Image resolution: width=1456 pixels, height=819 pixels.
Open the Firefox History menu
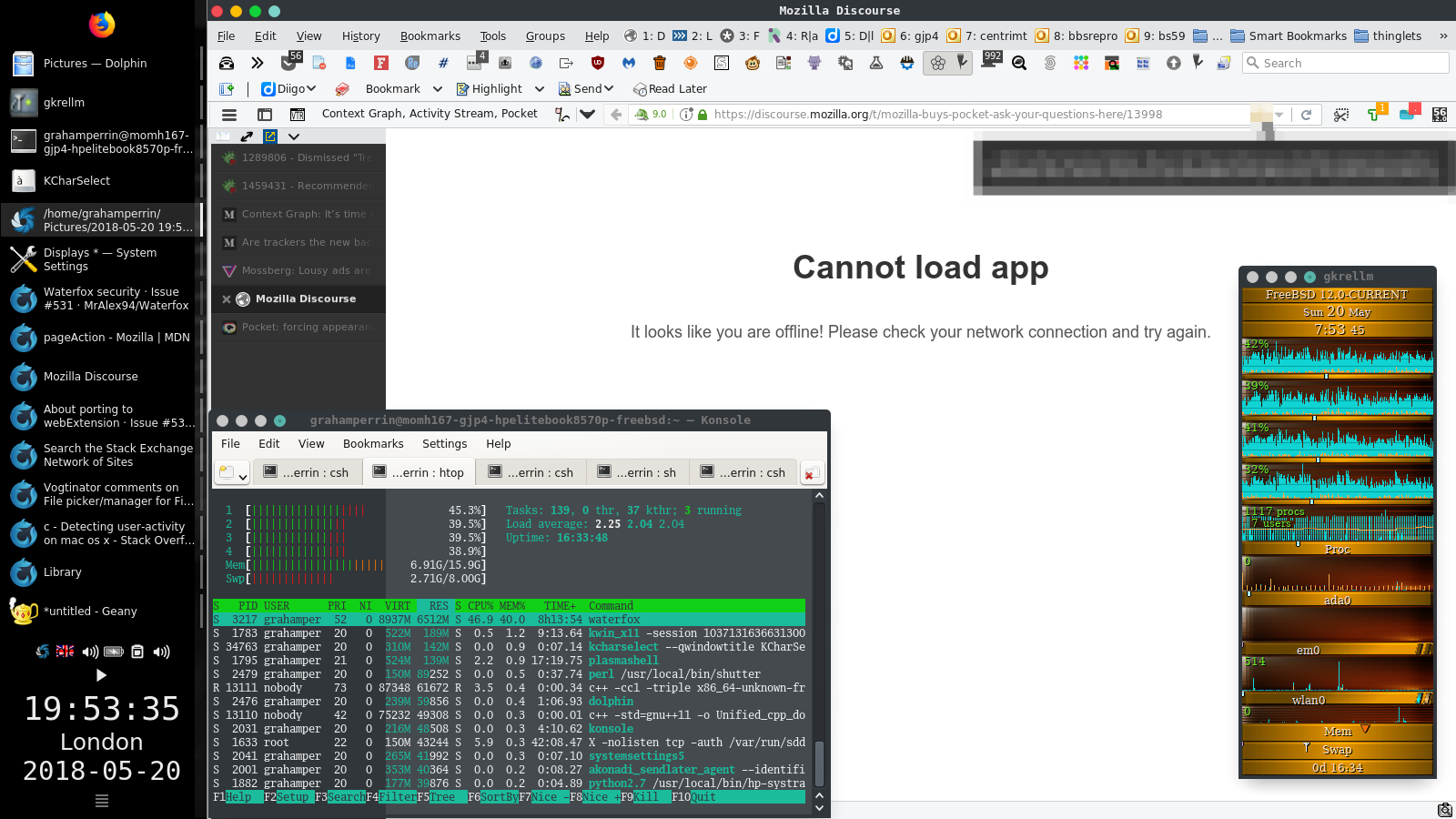point(361,36)
